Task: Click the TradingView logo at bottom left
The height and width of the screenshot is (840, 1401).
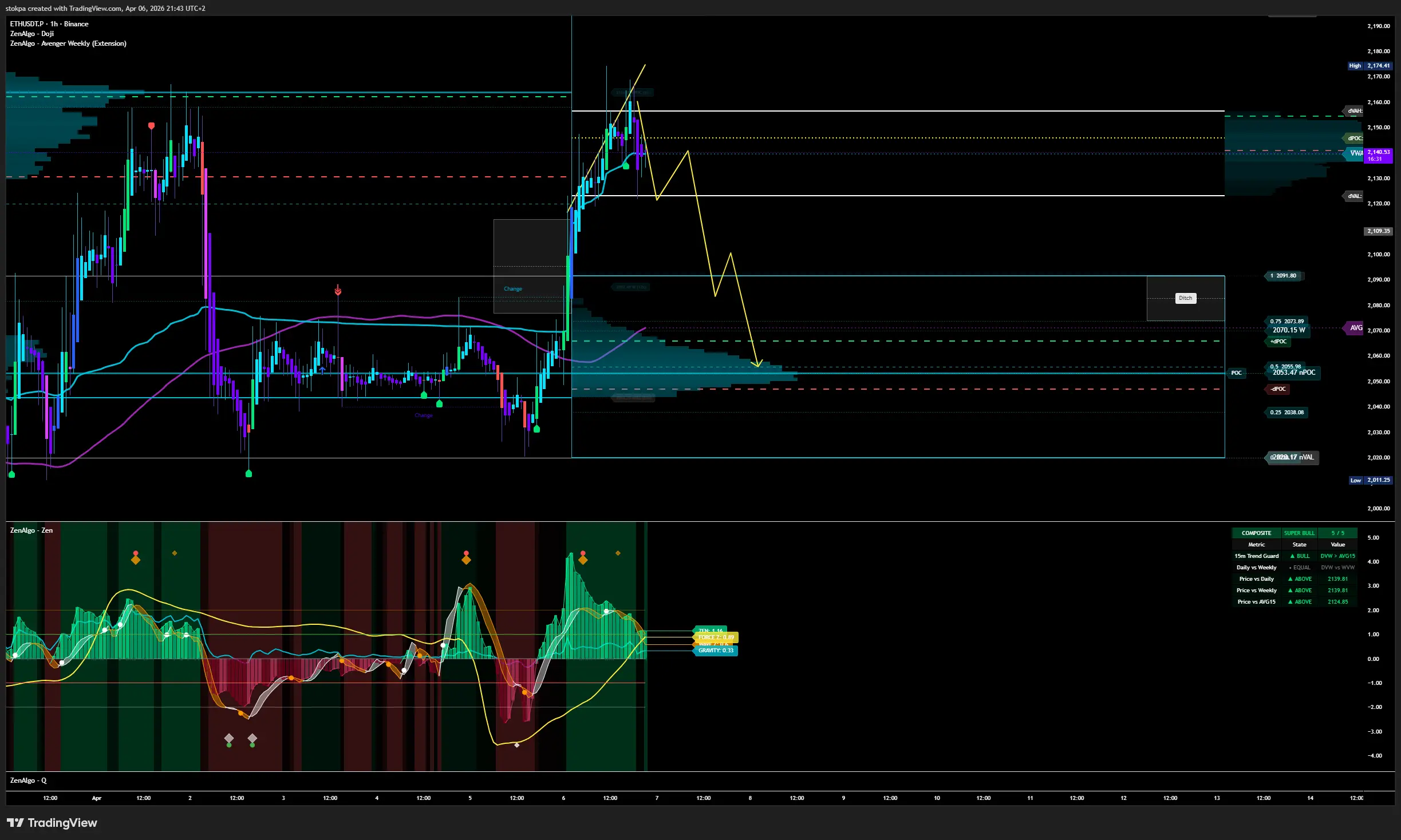Action: (x=52, y=823)
